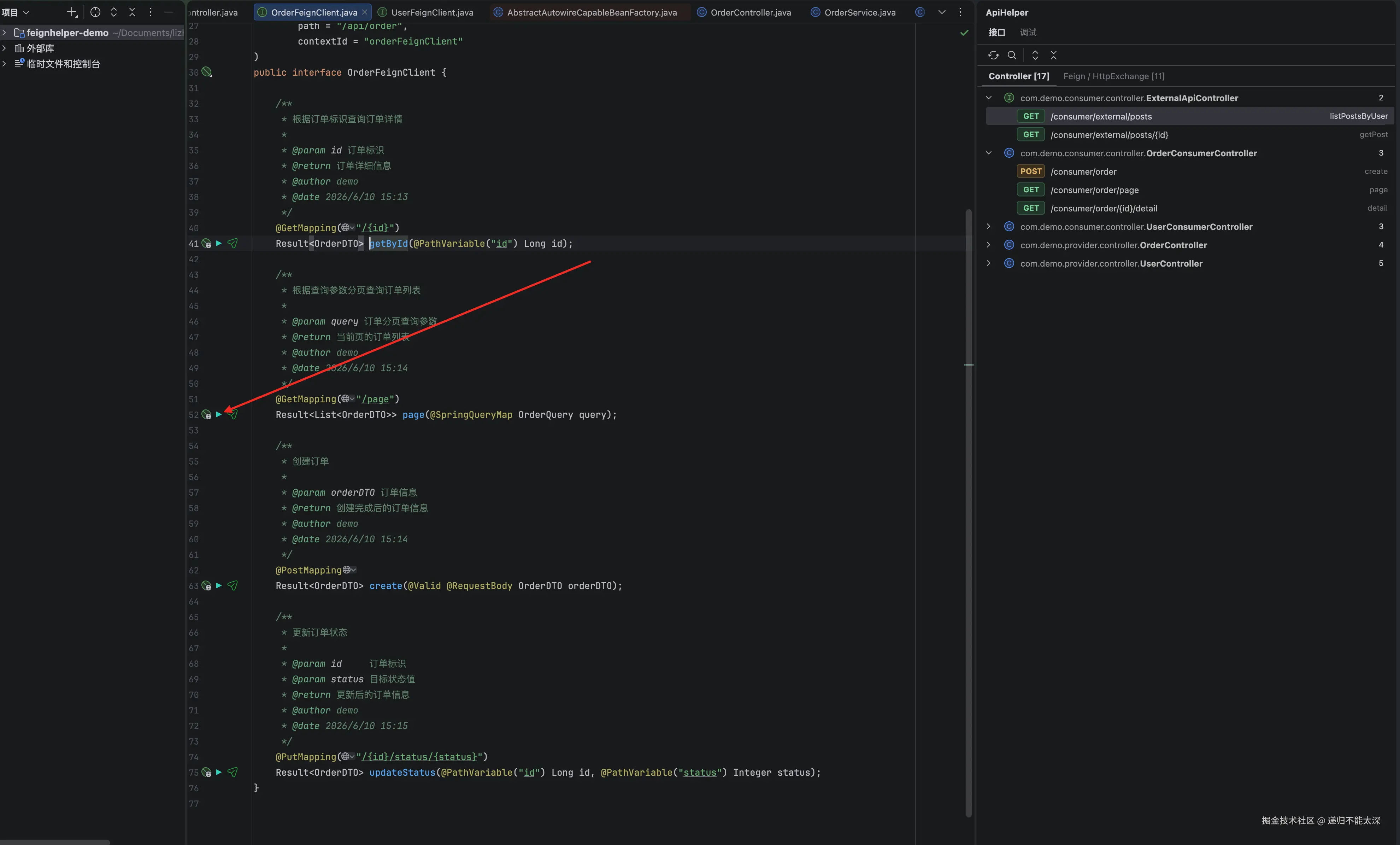This screenshot has height=845, width=1400.
Task: Open the 调试 tab in ApiHelper
Action: pos(1028,33)
